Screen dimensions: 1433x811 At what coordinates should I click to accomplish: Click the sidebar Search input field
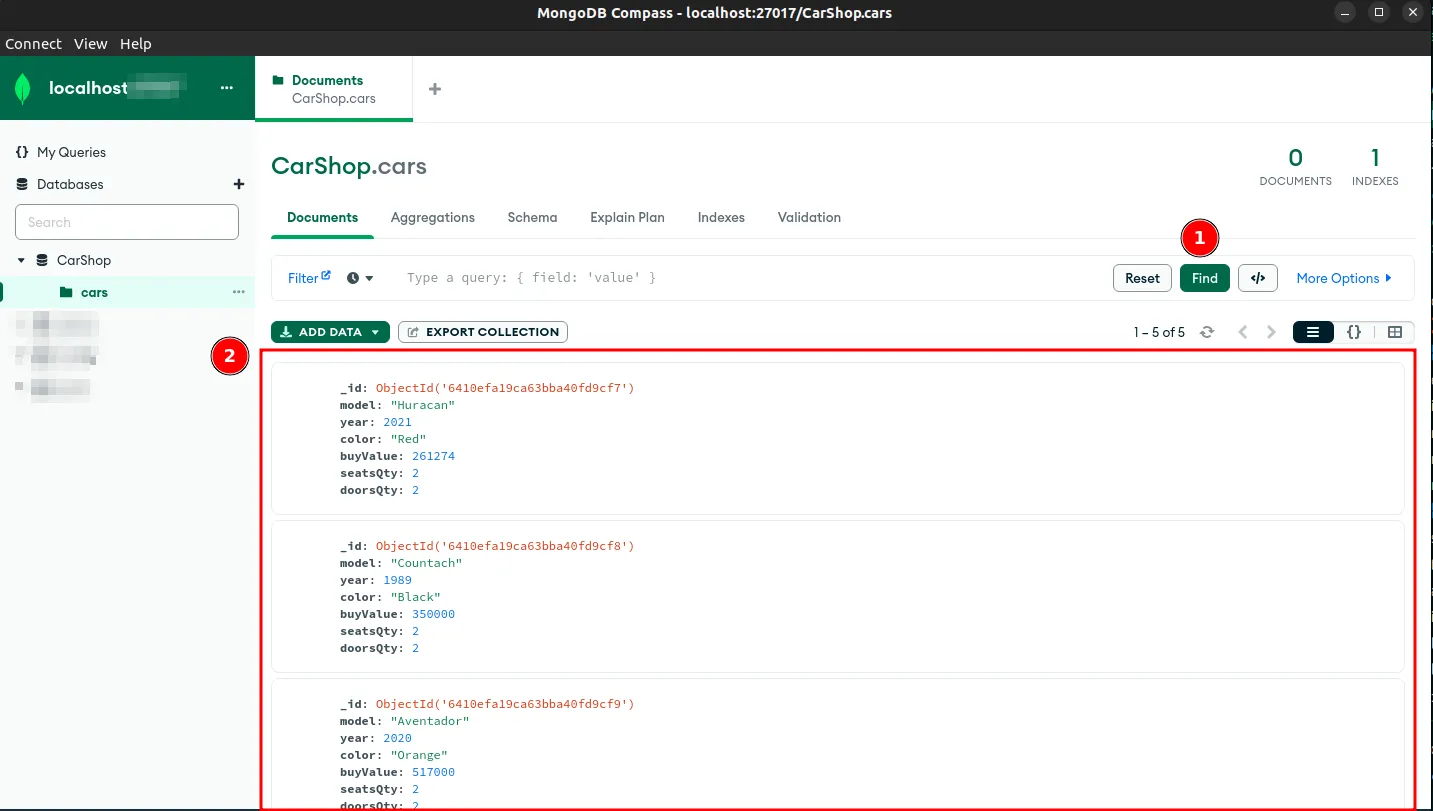(127, 222)
